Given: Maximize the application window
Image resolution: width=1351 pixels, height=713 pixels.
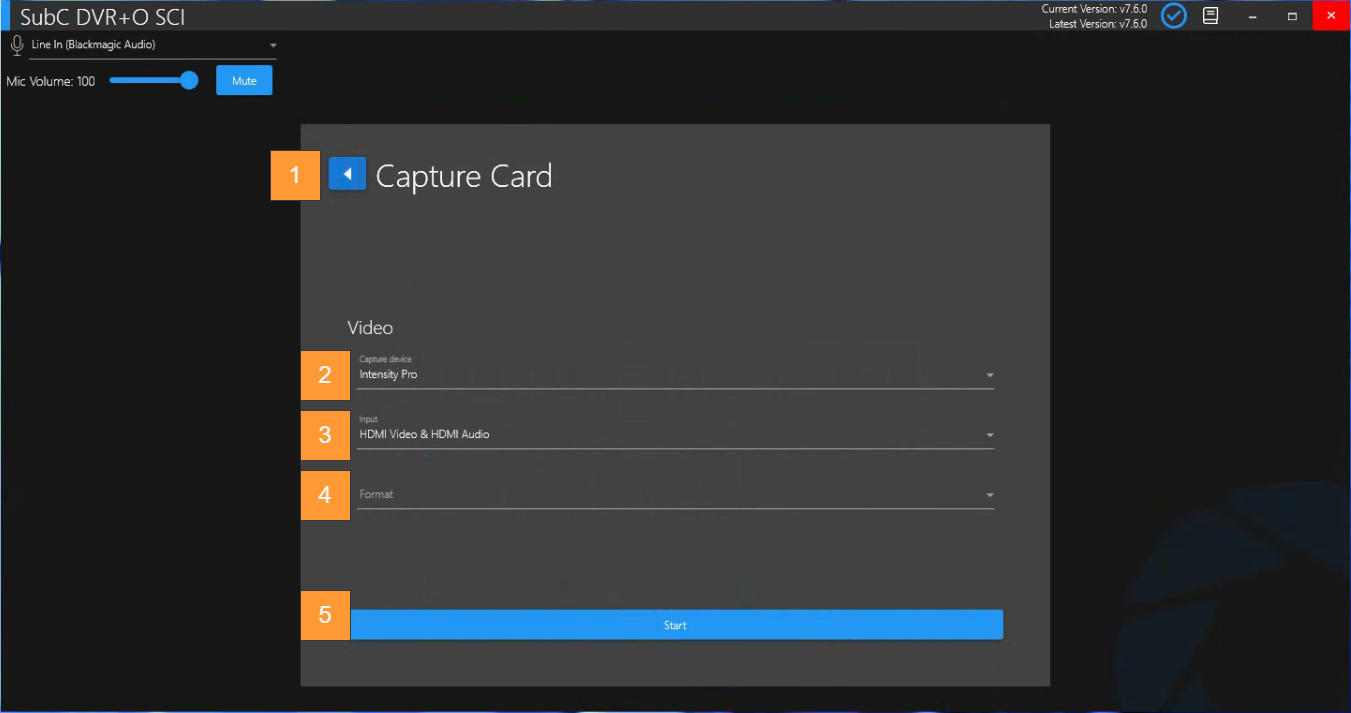Looking at the screenshot, I should (1292, 16).
